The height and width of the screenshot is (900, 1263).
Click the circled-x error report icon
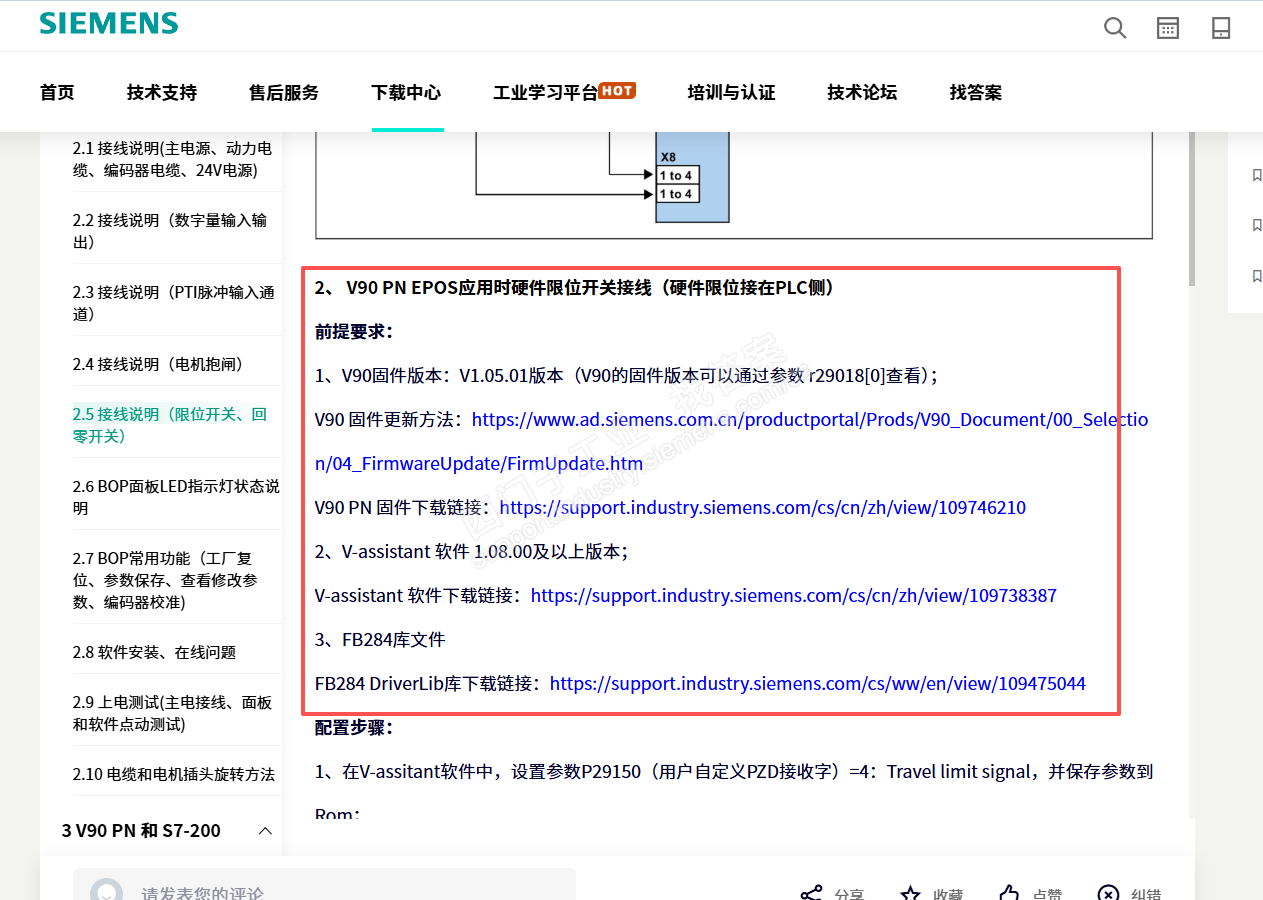[x=1108, y=894]
